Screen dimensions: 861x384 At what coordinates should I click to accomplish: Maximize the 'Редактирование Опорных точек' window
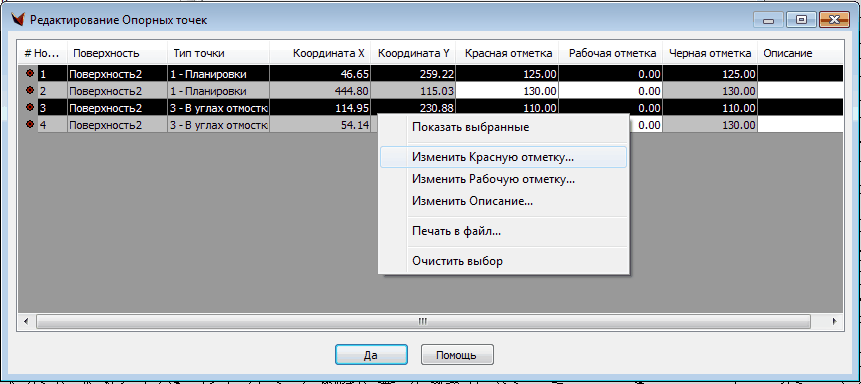[x=801, y=20]
